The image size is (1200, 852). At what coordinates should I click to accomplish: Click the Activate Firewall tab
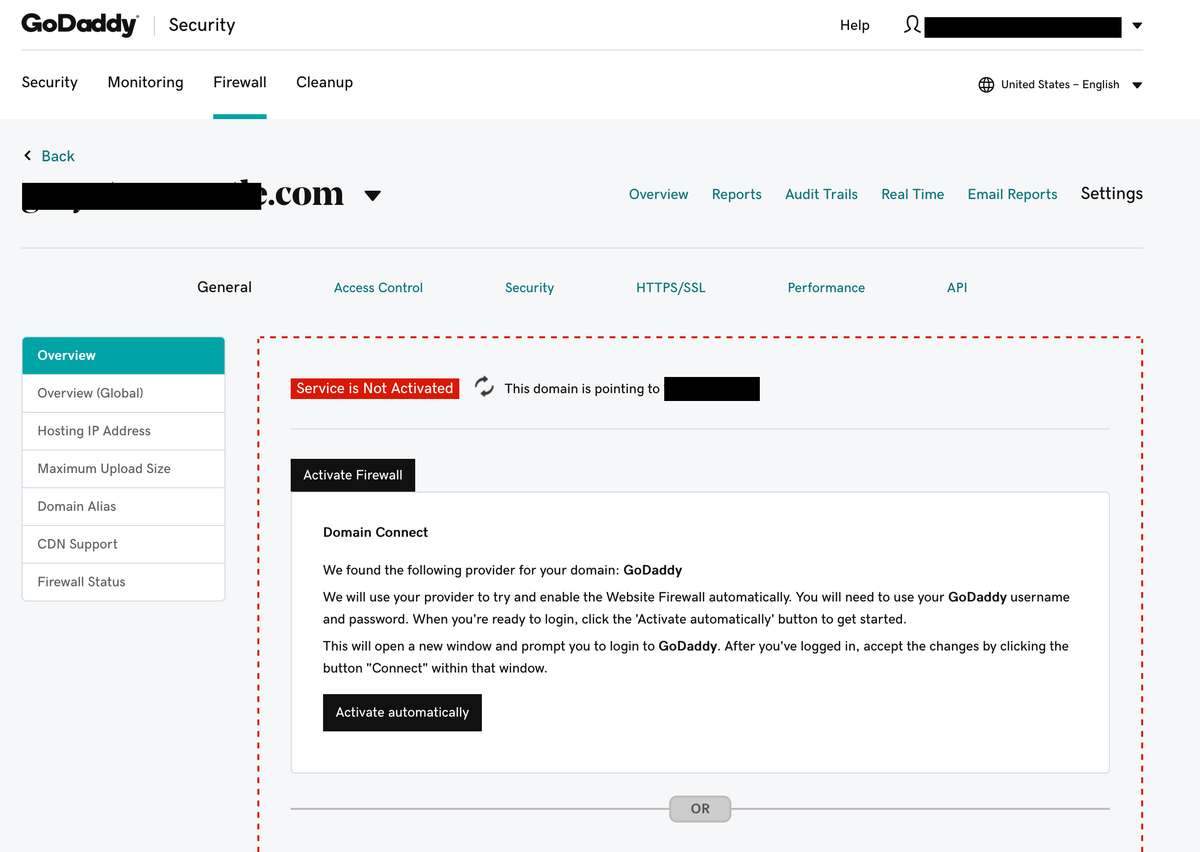pyautogui.click(x=353, y=475)
